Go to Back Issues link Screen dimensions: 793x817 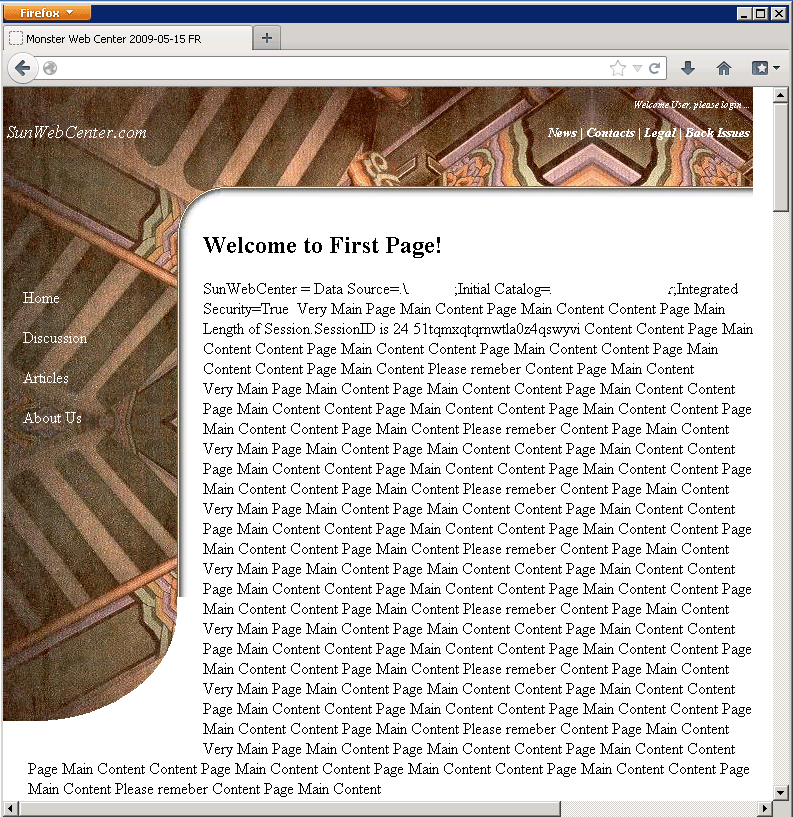point(717,133)
